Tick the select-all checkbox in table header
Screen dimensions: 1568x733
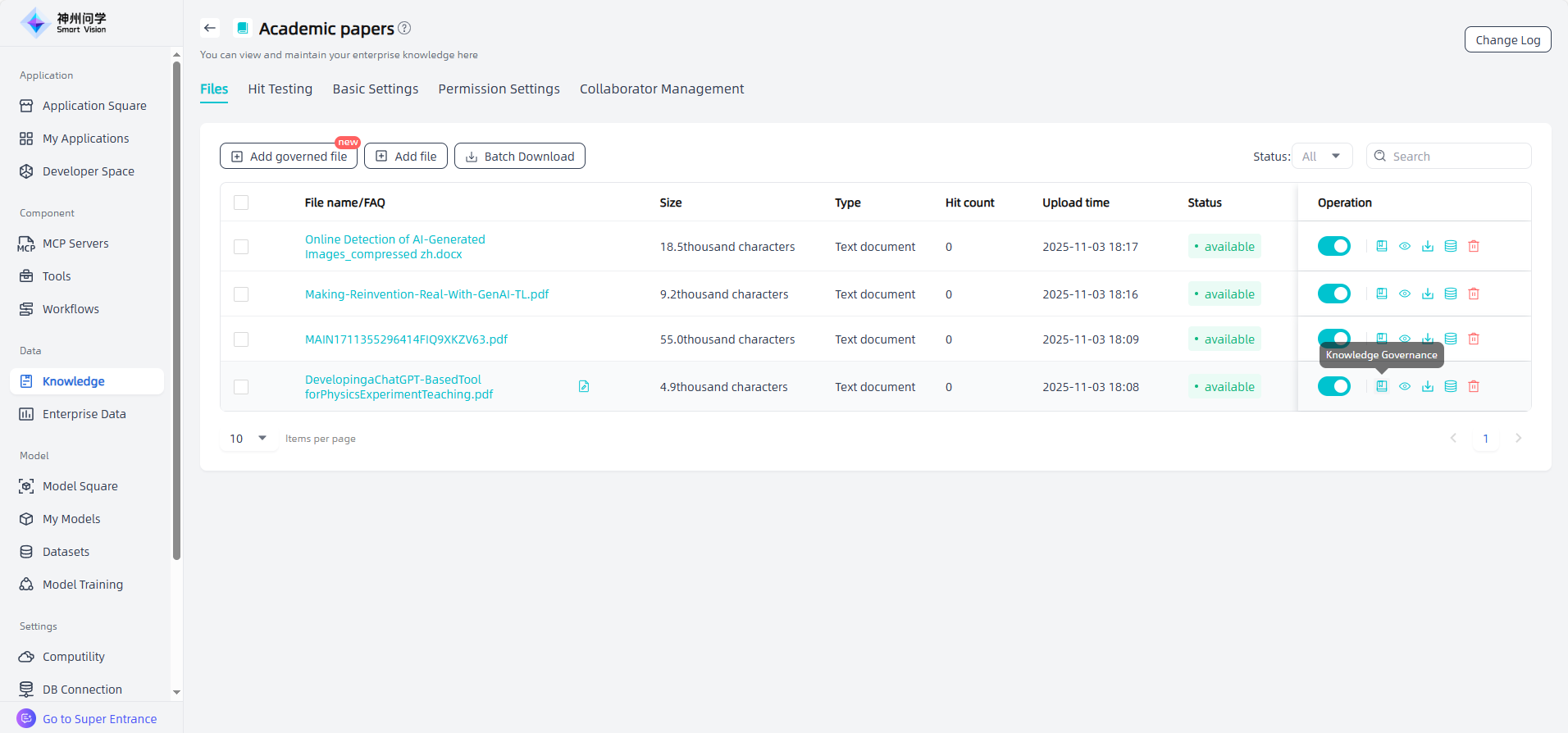pyautogui.click(x=241, y=203)
